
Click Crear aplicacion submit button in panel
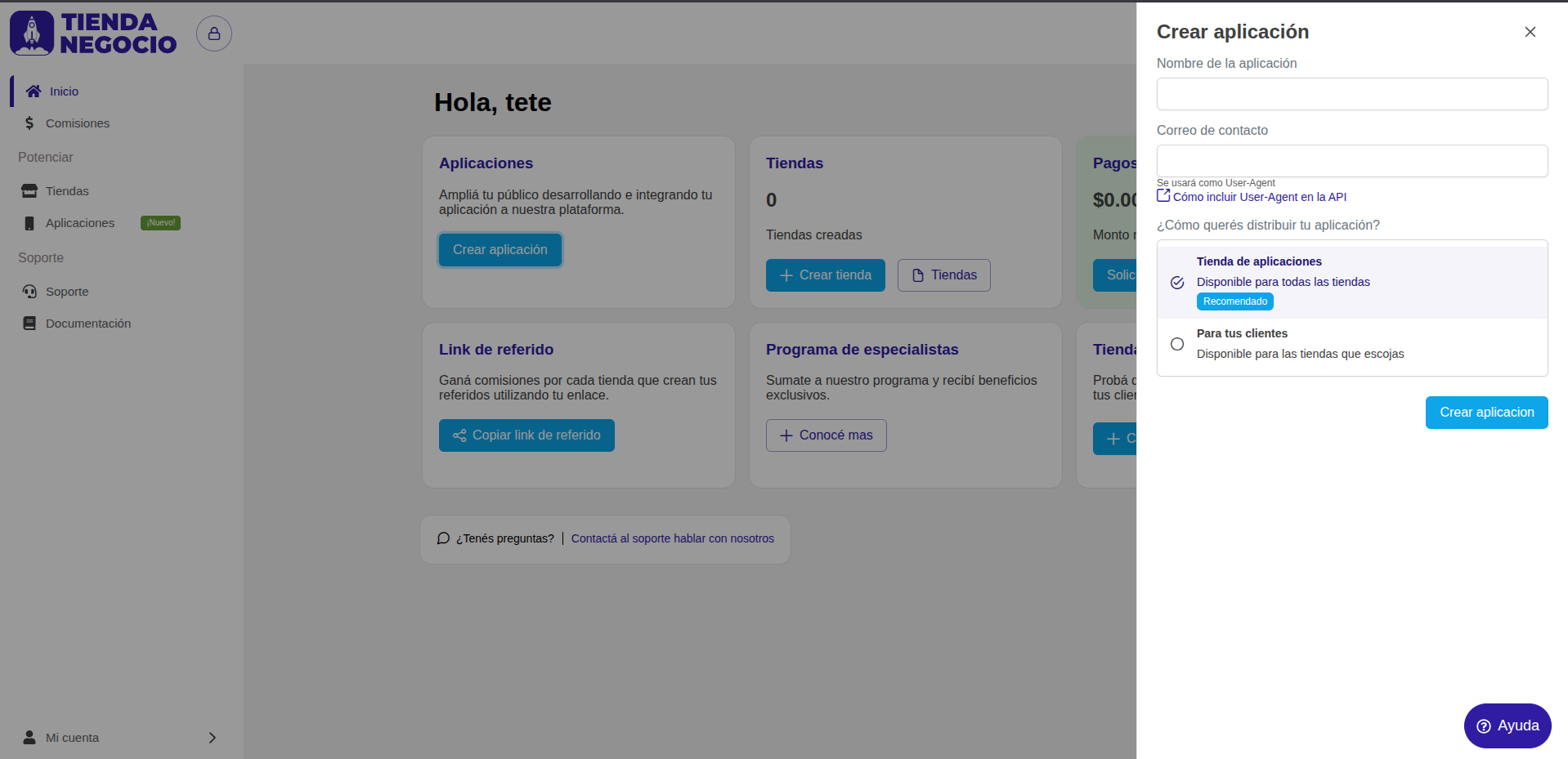click(x=1486, y=413)
